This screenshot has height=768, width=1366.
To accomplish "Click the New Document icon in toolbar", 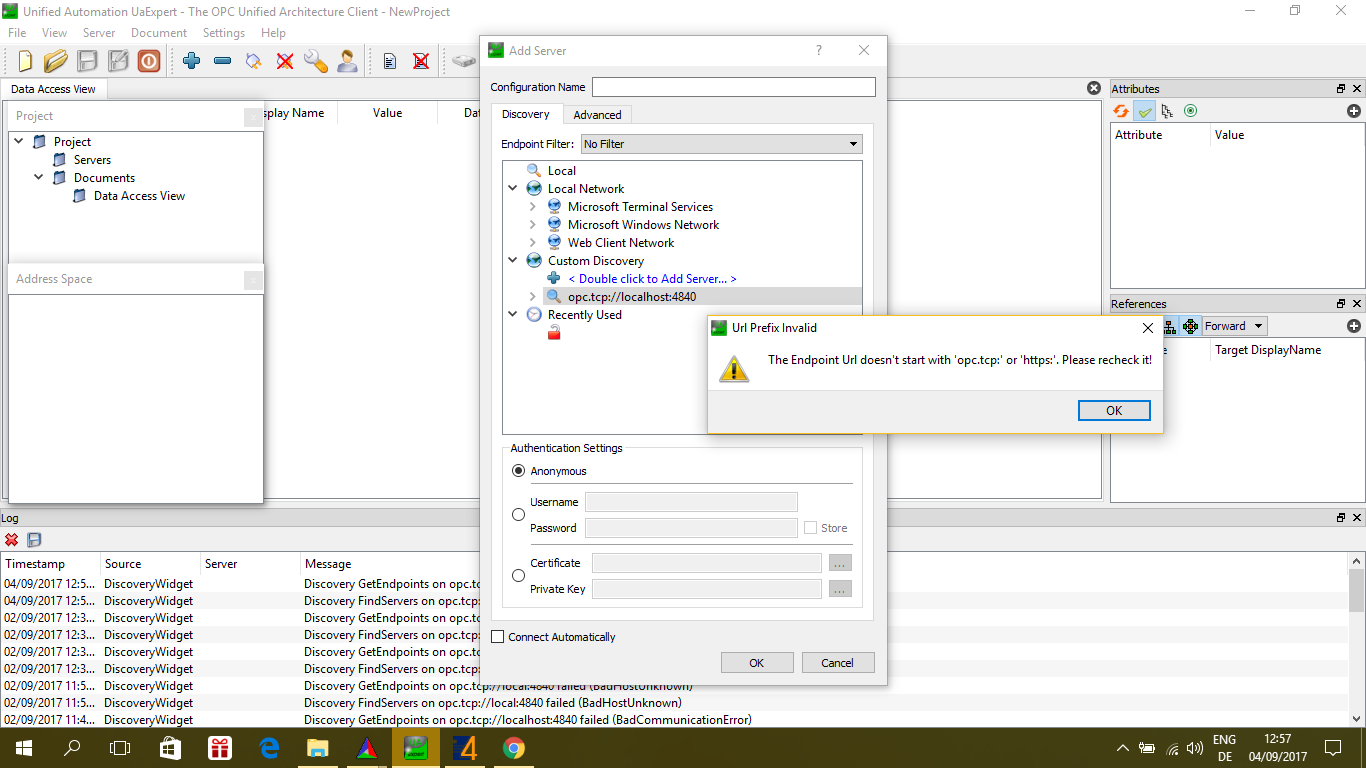I will [x=25, y=61].
